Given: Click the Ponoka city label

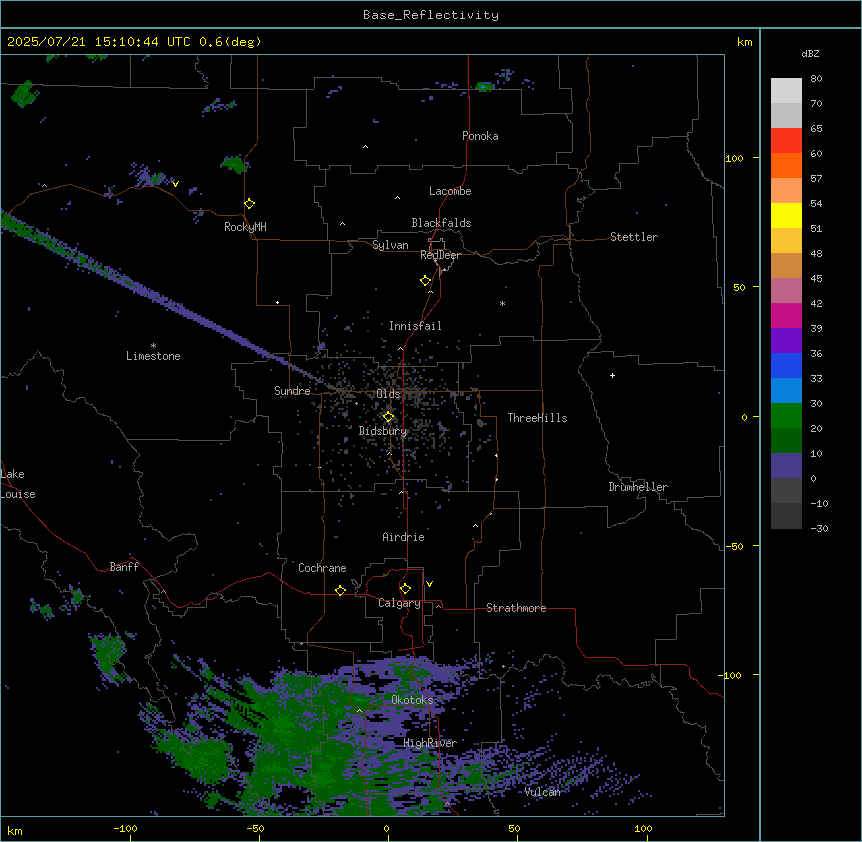Looking at the screenshot, I should click(x=480, y=136).
